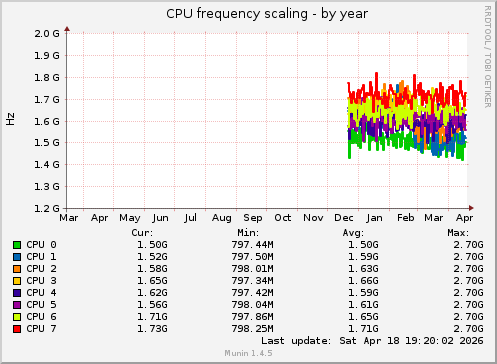Select the 'CPU 2' legend label
Image resolution: width=497 pixels, height=364 pixels.
tap(41, 269)
